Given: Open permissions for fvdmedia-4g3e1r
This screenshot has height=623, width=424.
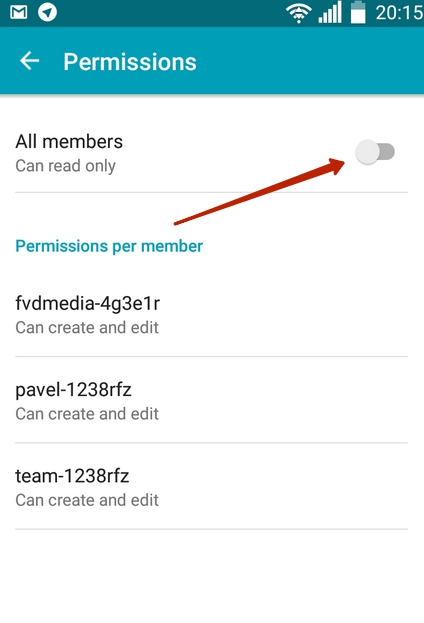Looking at the screenshot, I should tap(211, 314).
